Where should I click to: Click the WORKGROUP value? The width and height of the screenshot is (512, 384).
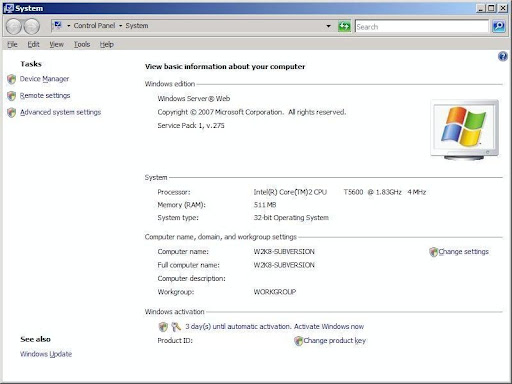275,292
